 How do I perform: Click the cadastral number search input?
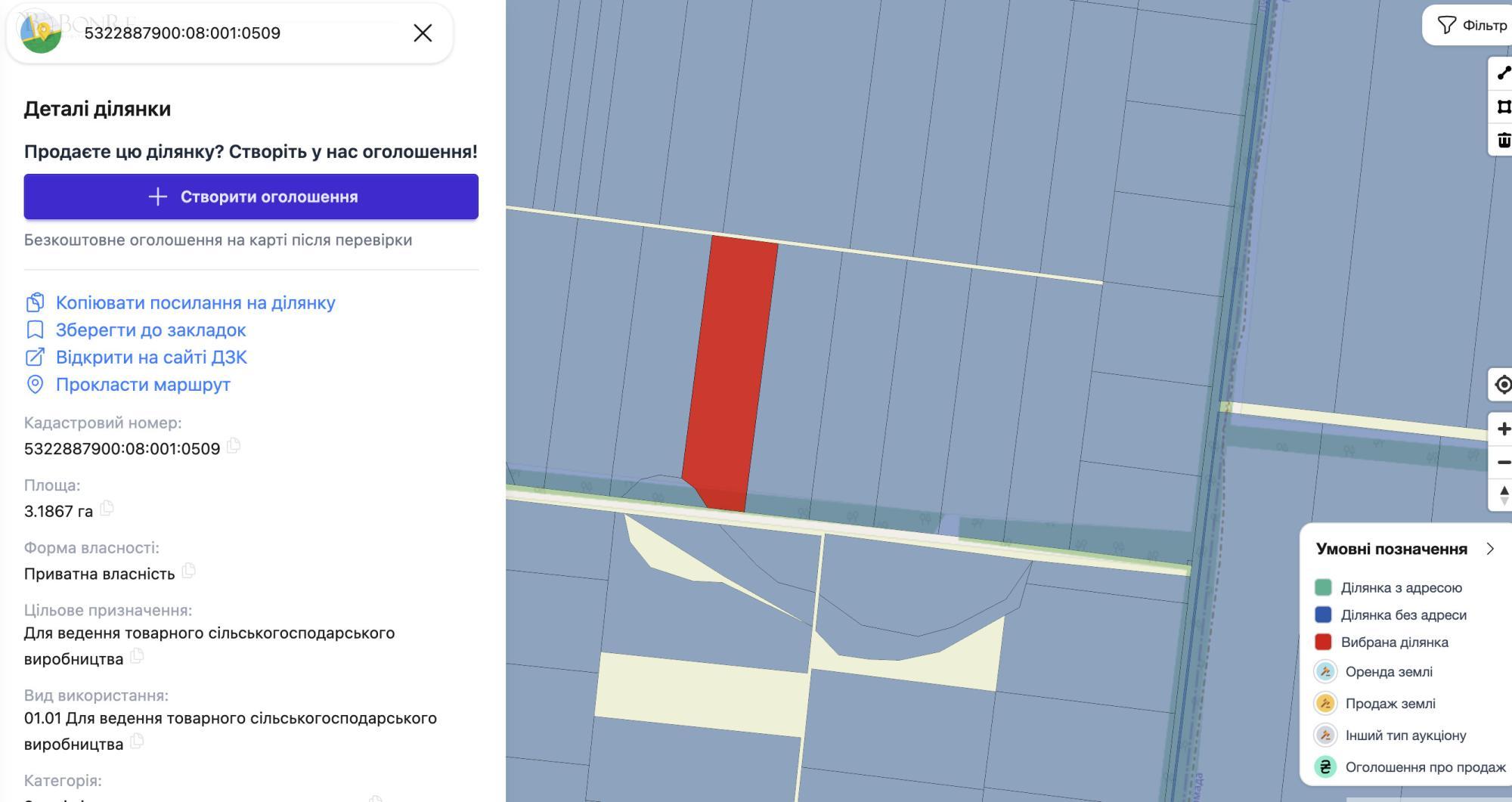[x=242, y=33]
